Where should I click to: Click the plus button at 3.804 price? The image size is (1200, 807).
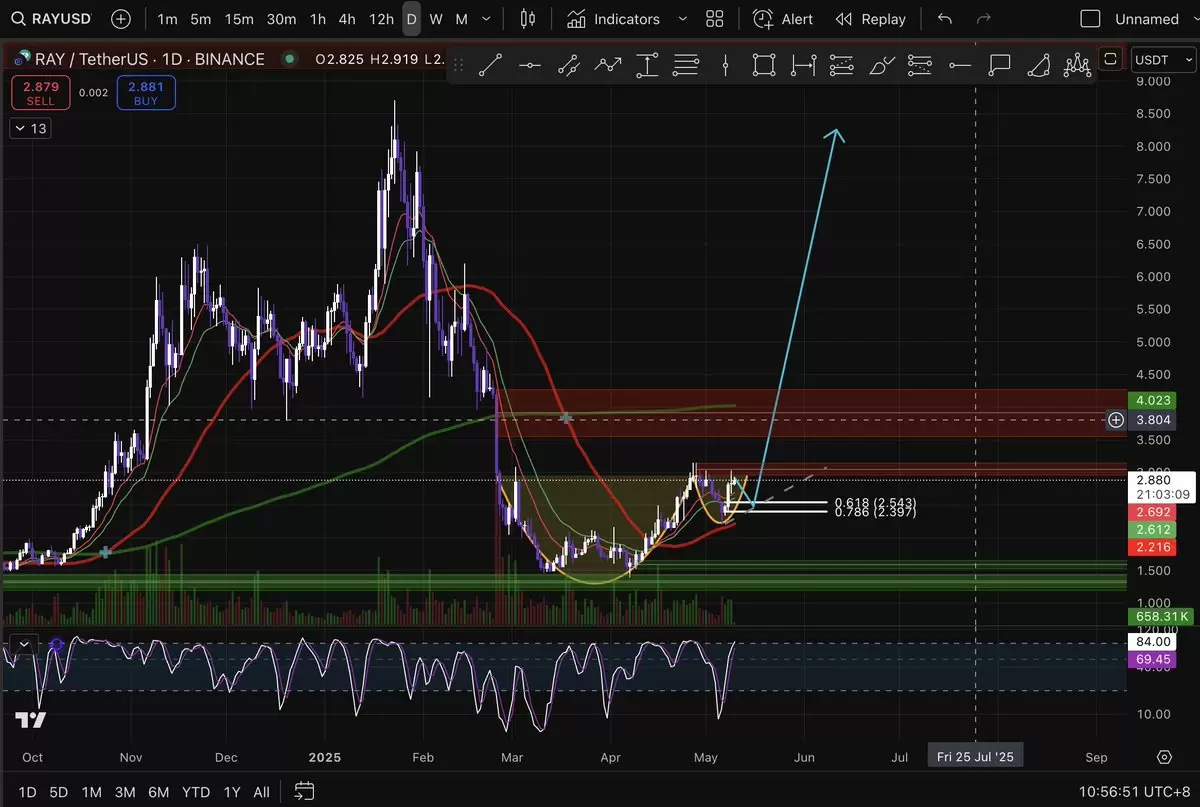[x=1116, y=420]
